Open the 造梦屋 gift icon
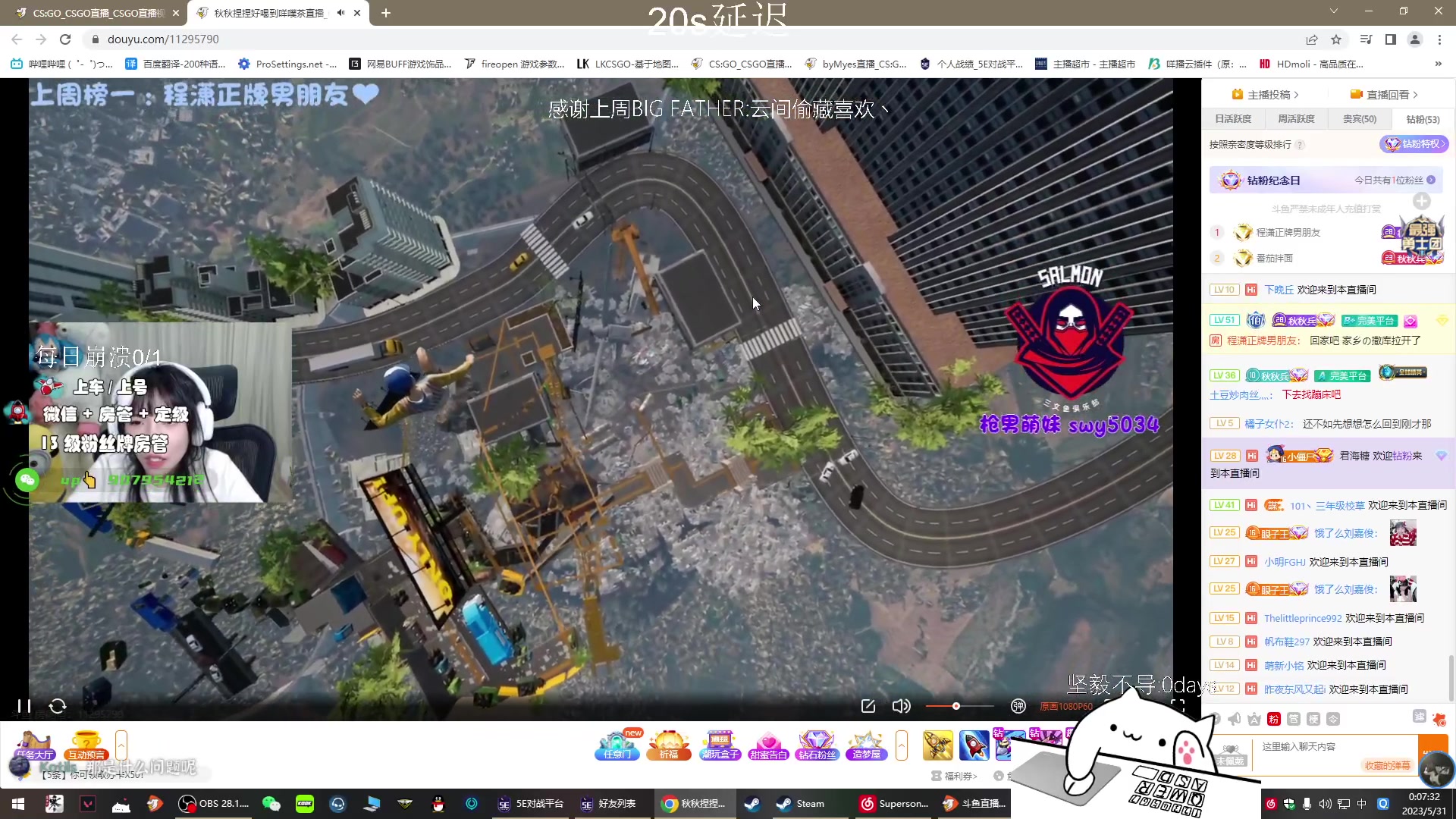The image size is (1456, 819). coord(867,745)
